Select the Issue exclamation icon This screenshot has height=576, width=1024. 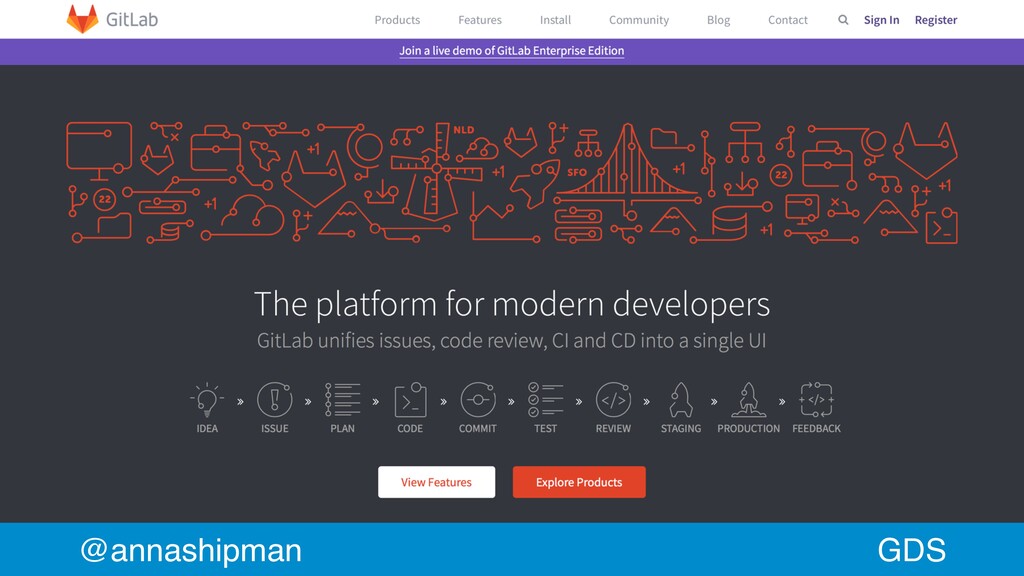tap(274, 400)
